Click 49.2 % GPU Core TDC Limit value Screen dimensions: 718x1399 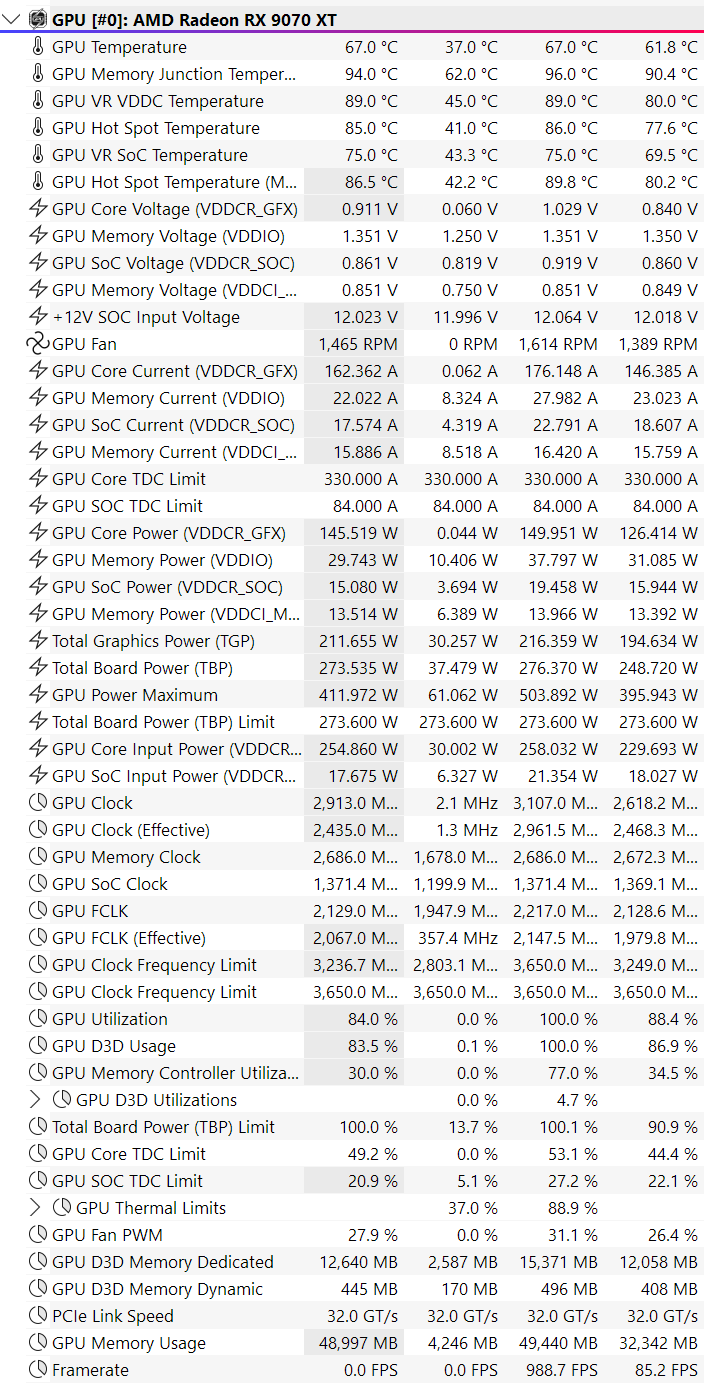pos(373,1154)
